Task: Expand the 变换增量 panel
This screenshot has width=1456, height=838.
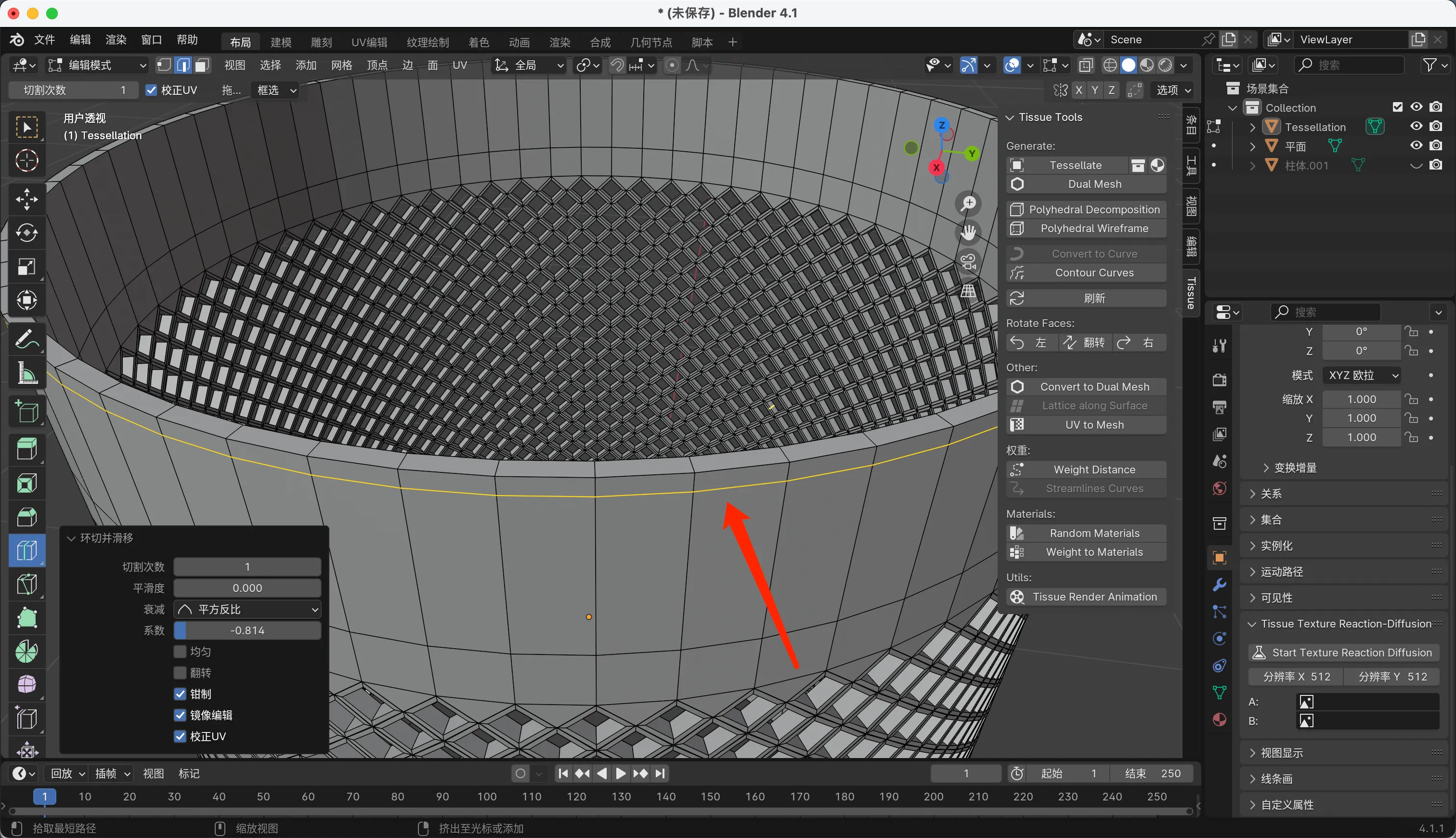Action: (x=1294, y=467)
